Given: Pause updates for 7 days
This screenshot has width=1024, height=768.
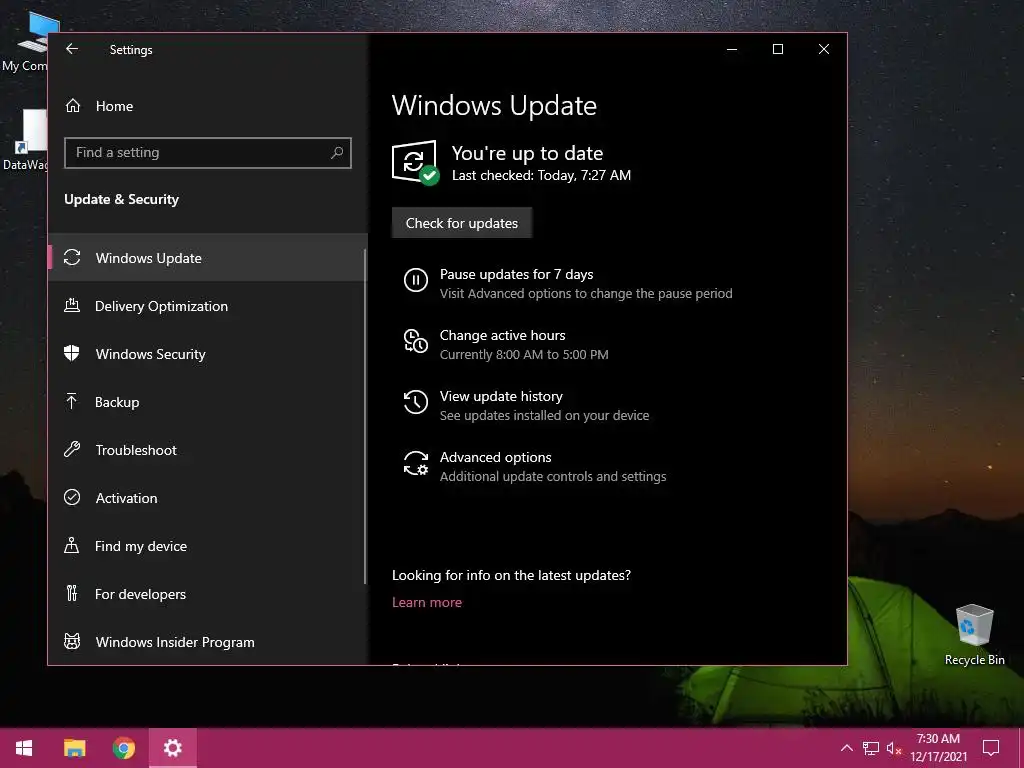Looking at the screenshot, I should 568,283.
